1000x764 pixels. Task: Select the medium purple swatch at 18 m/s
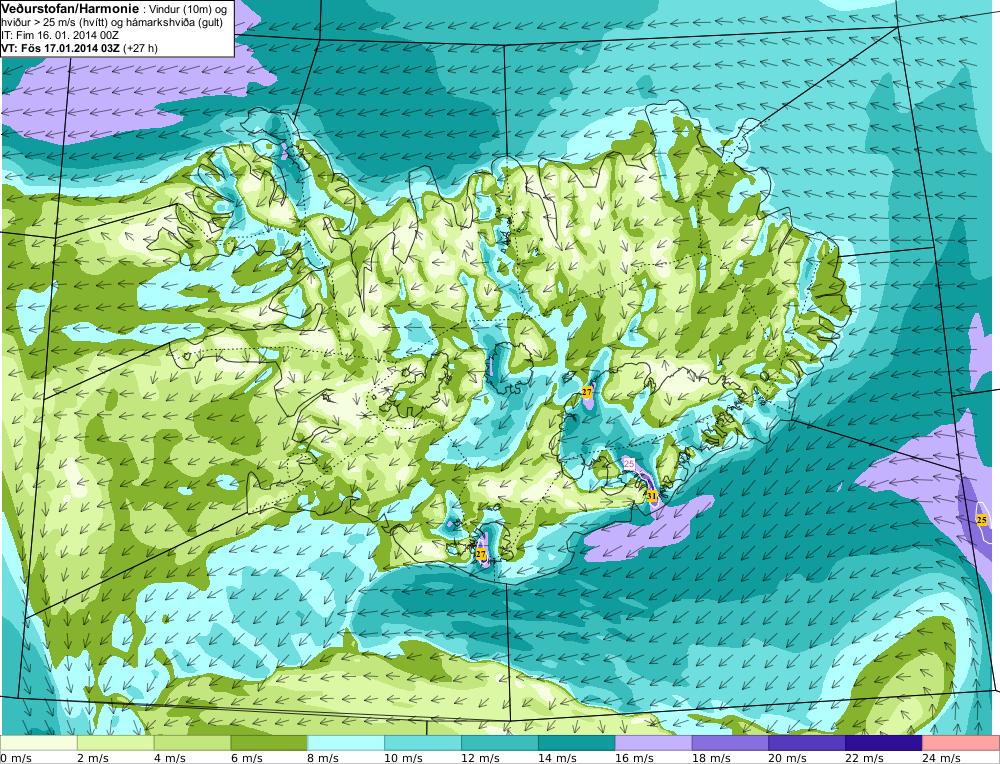click(x=730, y=743)
